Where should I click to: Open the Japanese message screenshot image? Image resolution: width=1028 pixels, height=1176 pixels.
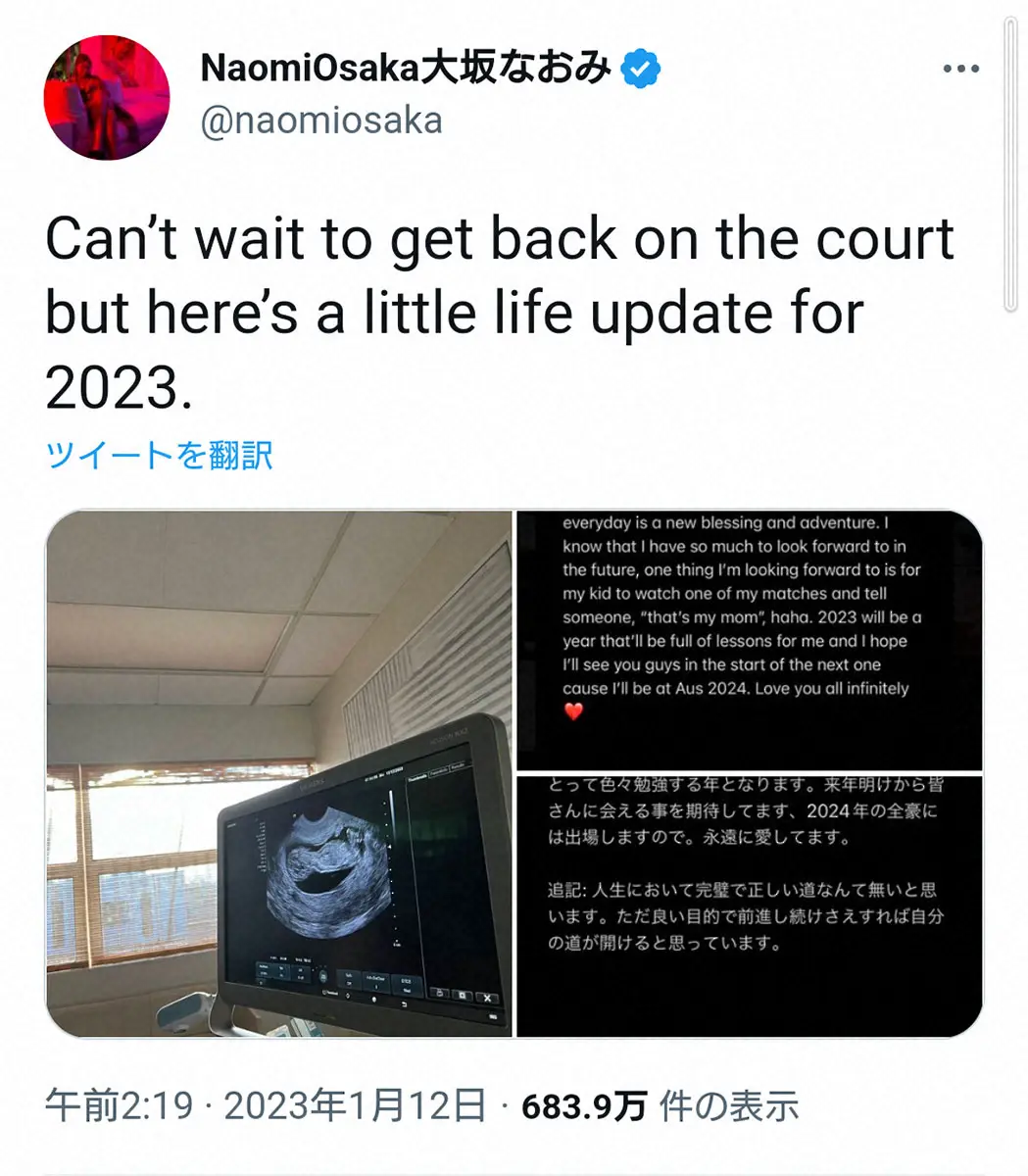[x=750, y=906]
